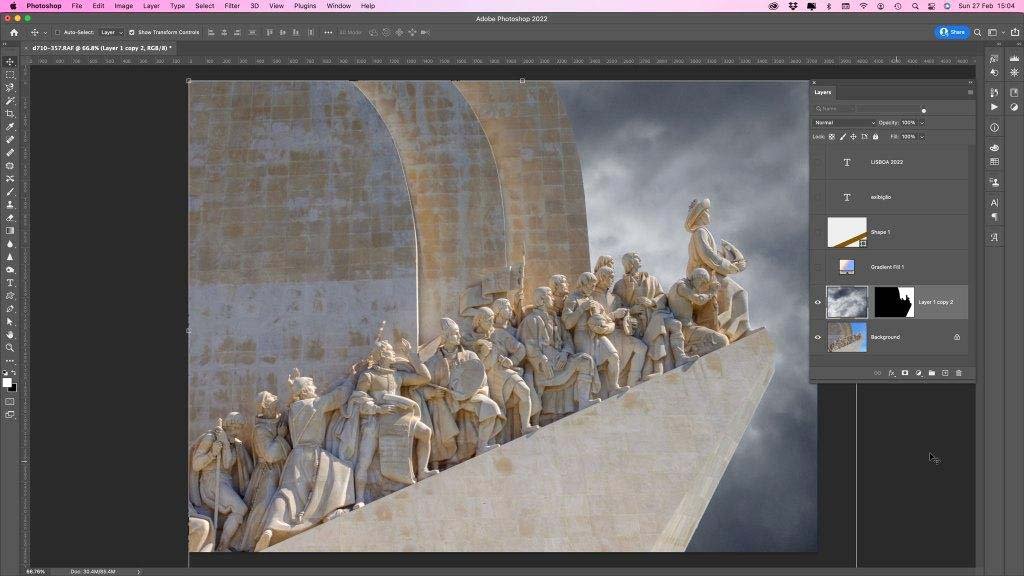The height and width of the screenshot is (576, 1024).
Task: Click lock all padlock icon
Action: (876, 136)
